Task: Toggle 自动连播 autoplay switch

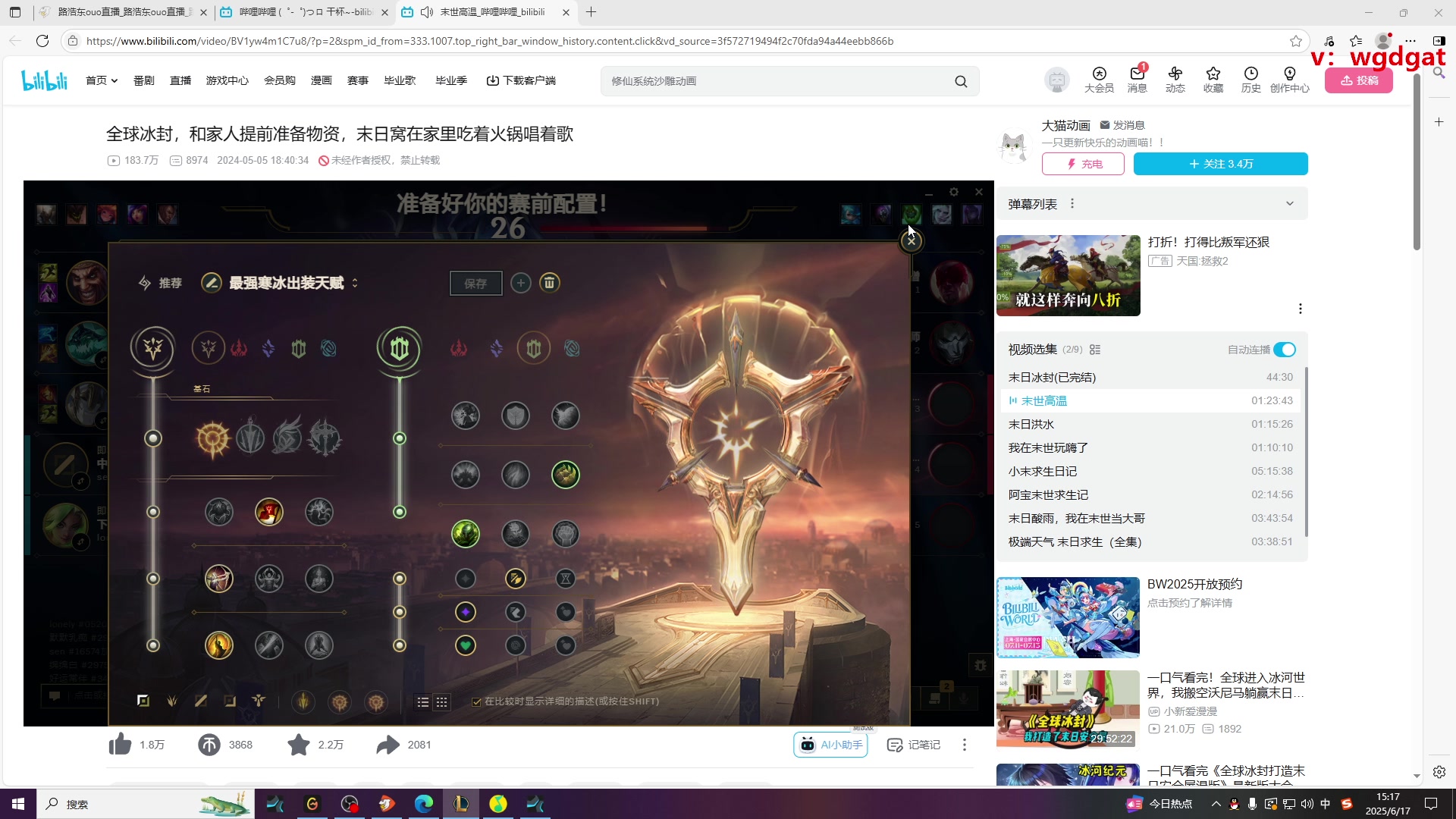Action: [1285, 350]
